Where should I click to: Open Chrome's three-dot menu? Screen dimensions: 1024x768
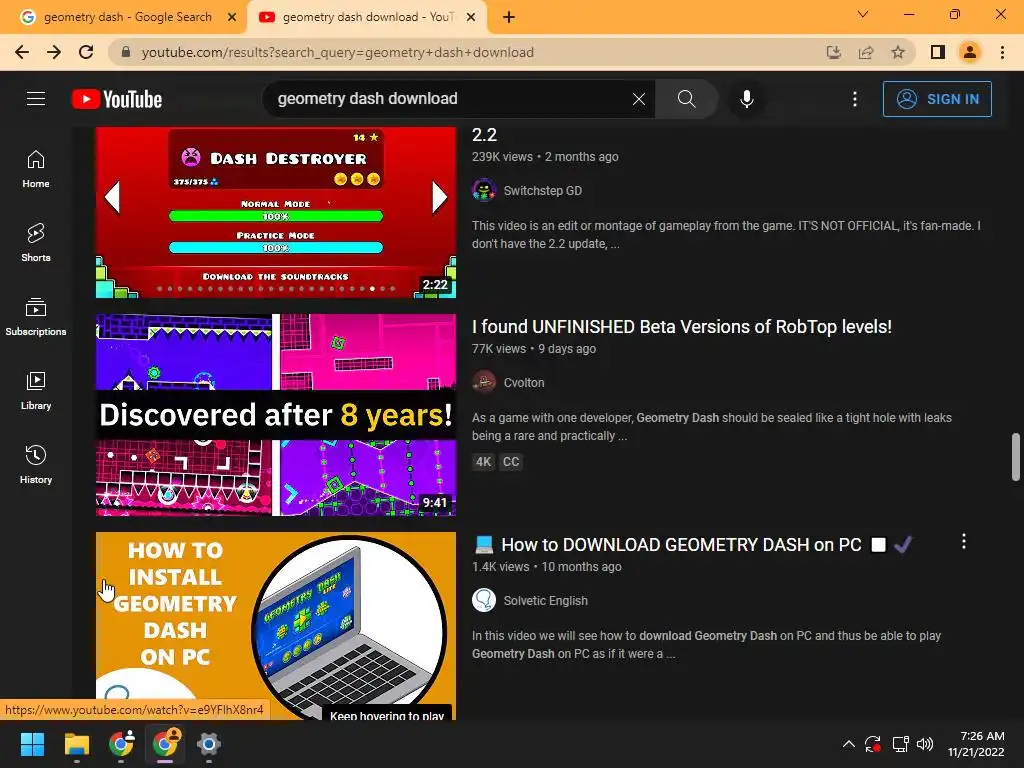(x=1002, y=52)
